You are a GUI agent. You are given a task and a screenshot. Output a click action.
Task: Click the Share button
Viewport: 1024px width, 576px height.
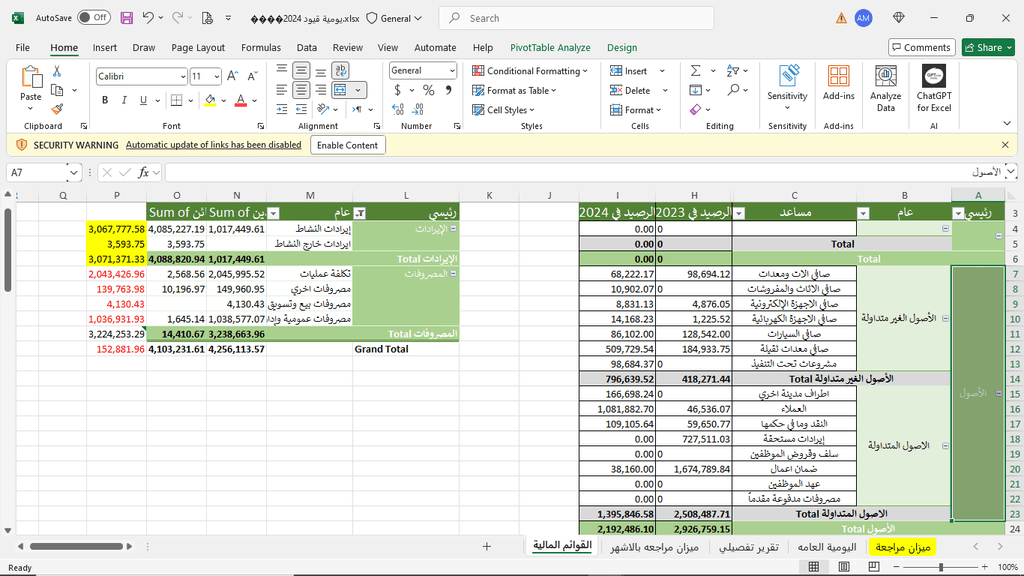(x=987, y=47)
